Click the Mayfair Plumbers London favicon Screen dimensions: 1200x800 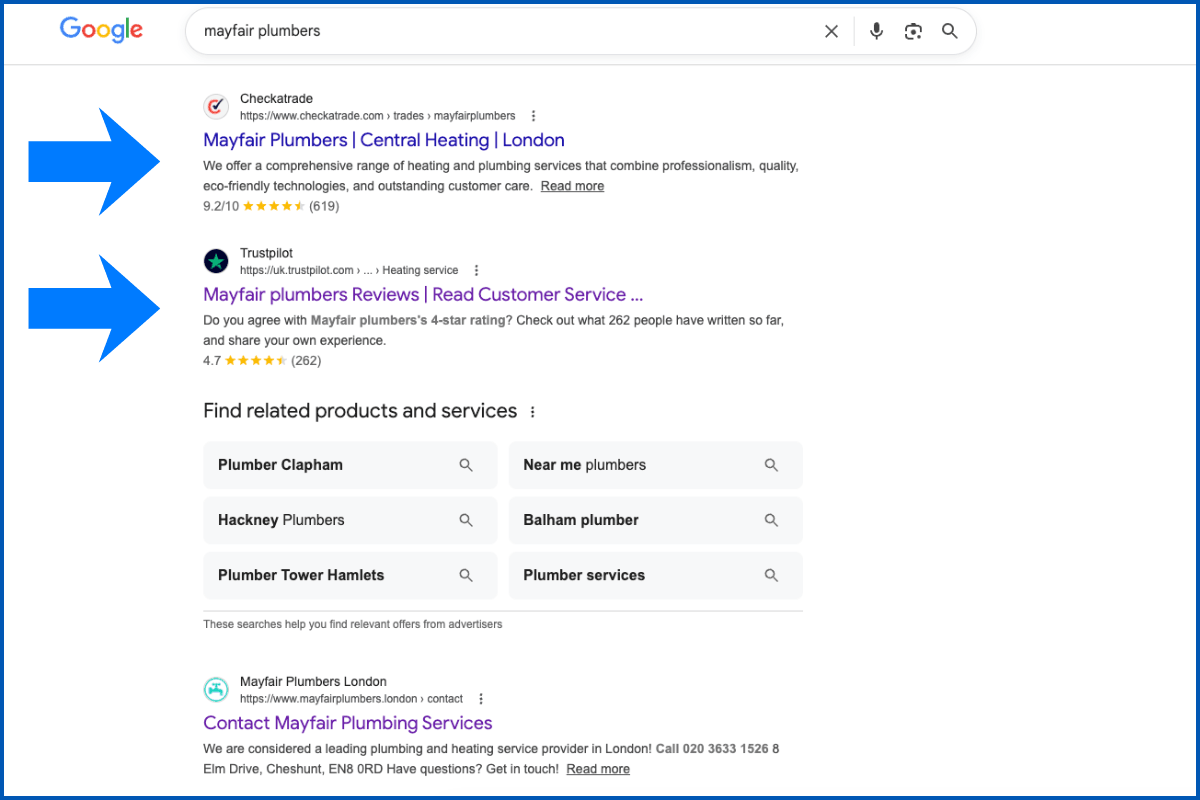pyautogui.click(x=216, y=689)
